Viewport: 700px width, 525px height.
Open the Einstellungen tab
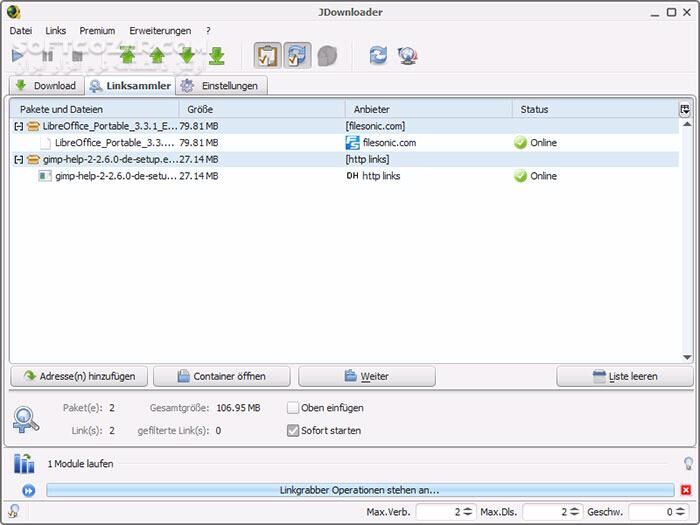tap(221, 86)
